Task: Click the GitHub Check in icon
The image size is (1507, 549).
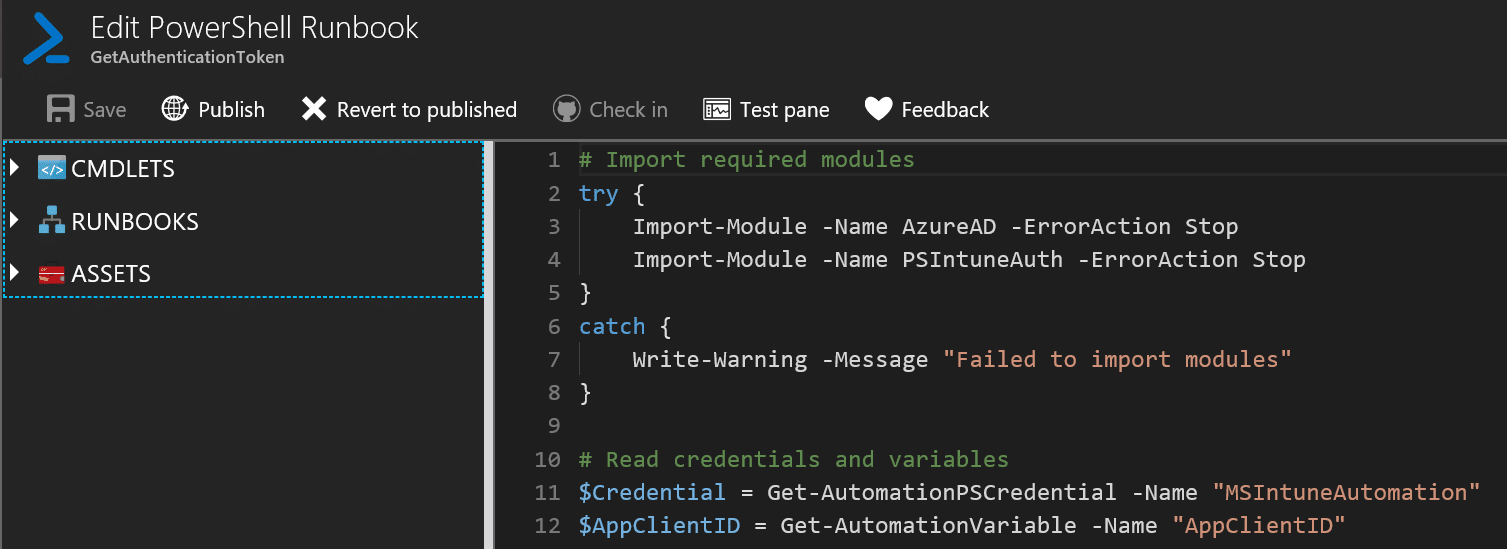Action: coord(567,109)
